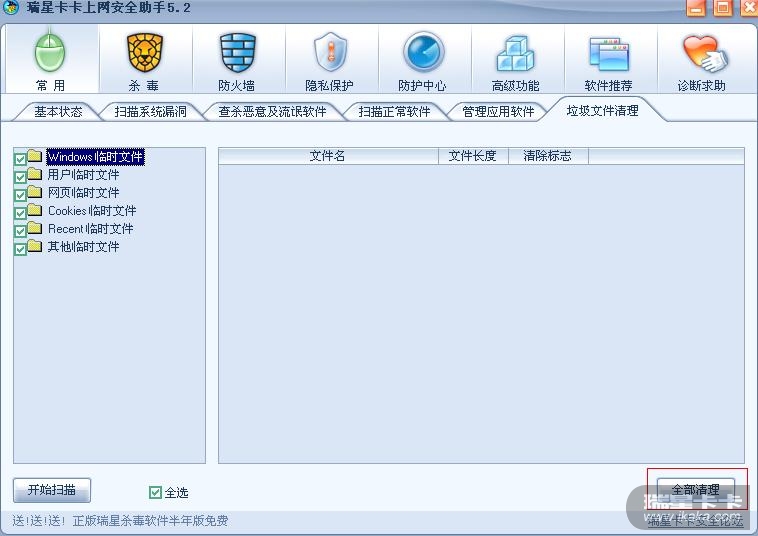This screenshot has width=758, height=536.
Task: Sort by the 清除标志 column header
Action: 548,156
